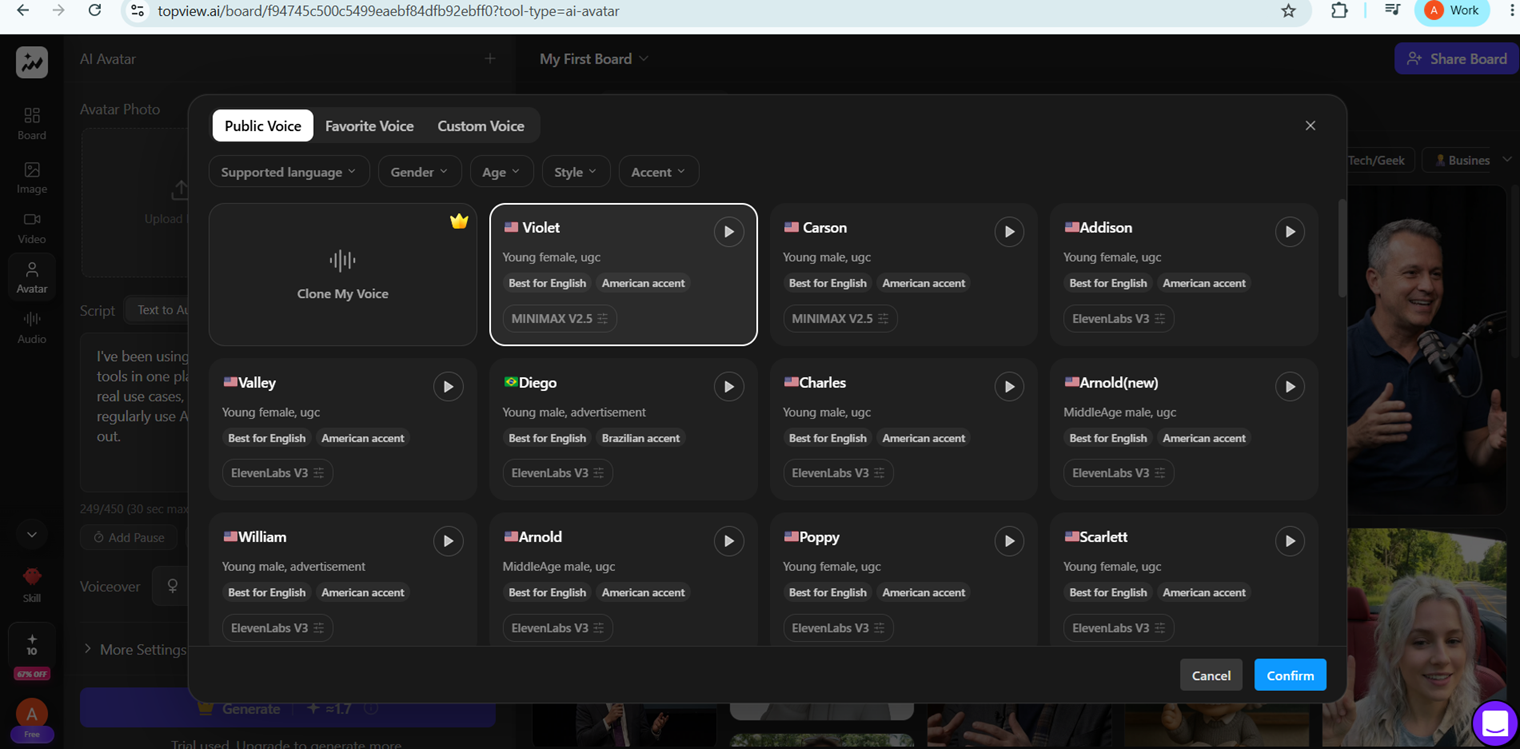Viewport: 1520px width, 749px height.
Task: Play the Carson voice preview
Action: click(x=1009, y=232)
